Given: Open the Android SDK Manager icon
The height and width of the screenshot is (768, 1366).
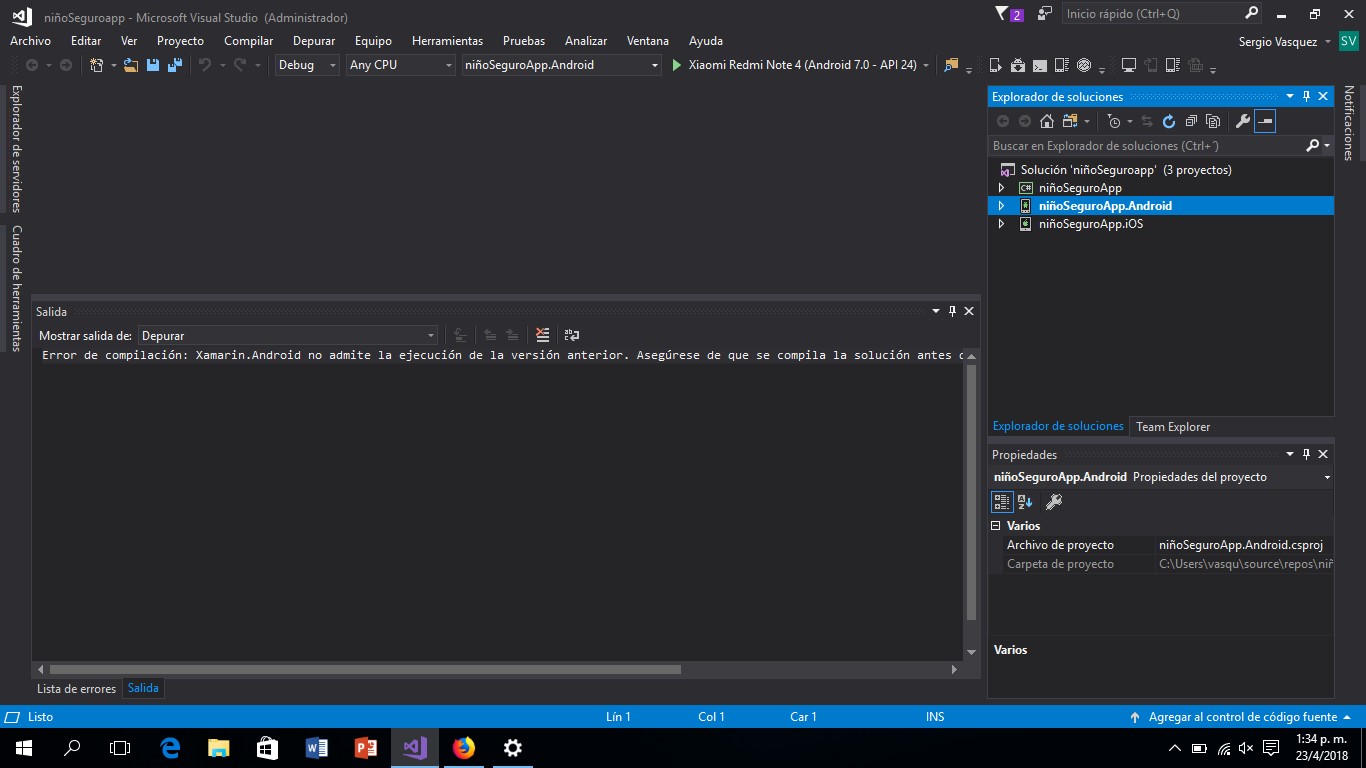Looking at the screenshot, I should click(1018, 65).
